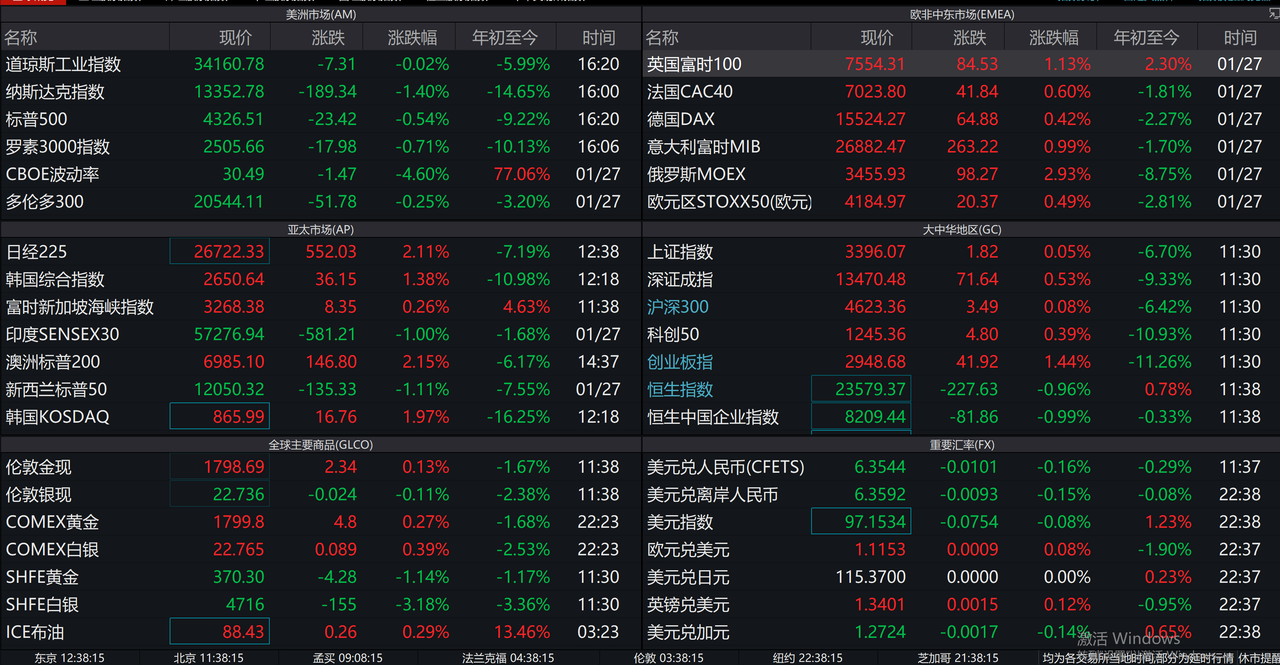1280x665 pixels.
Task: Click the 创业板指 index name
Action: (x=680, y=362)
